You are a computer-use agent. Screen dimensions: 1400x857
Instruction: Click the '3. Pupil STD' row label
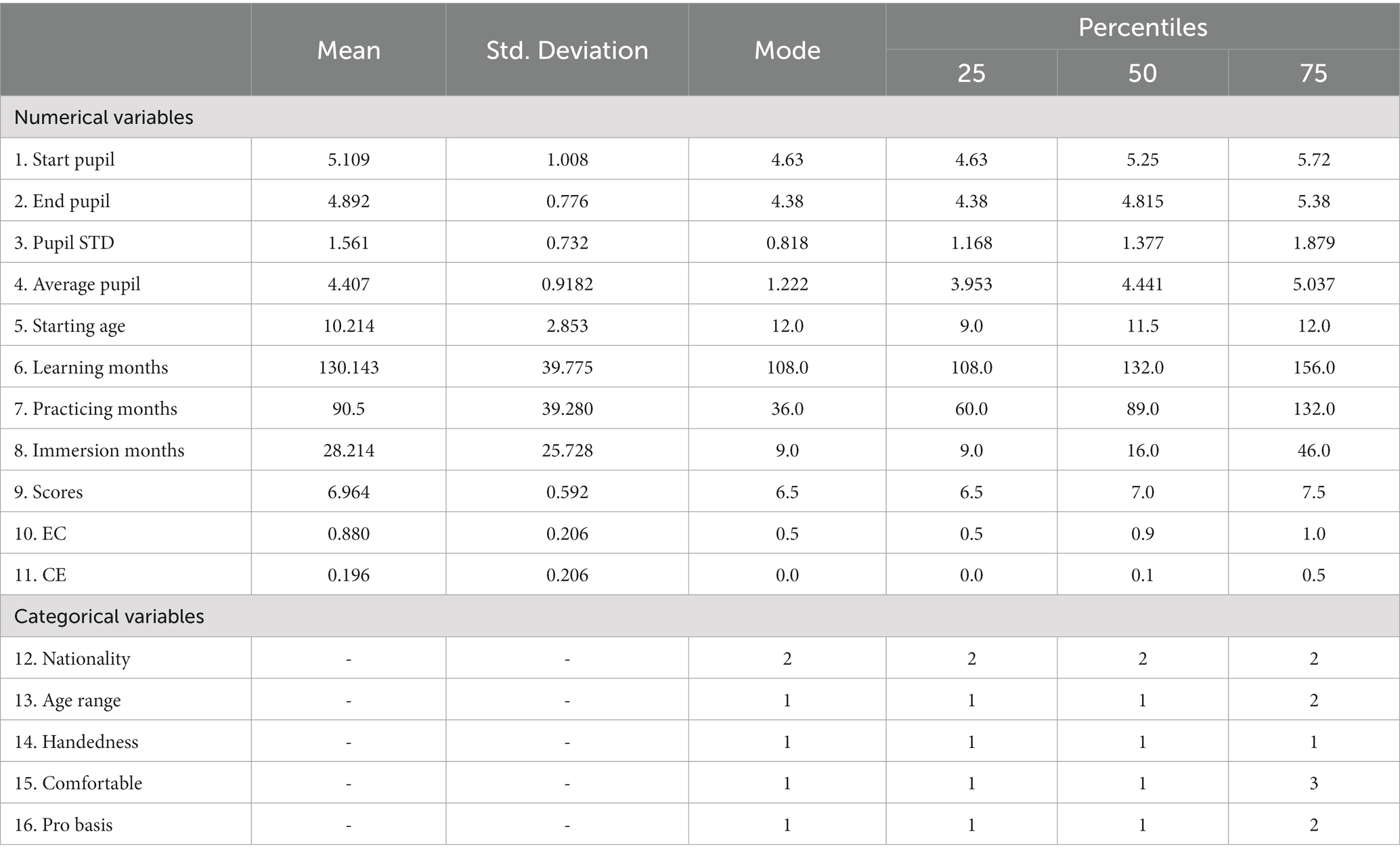(x=64, y=243)
